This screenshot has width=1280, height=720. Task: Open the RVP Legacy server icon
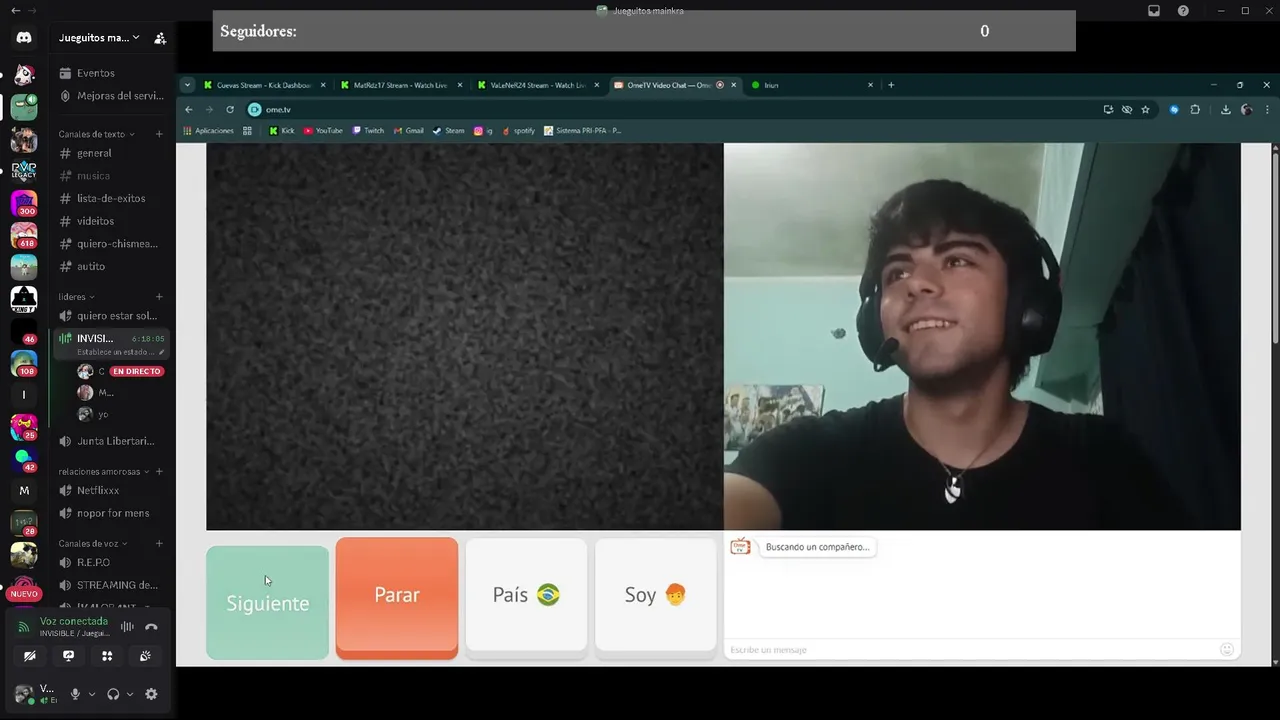tap(24, 170)
